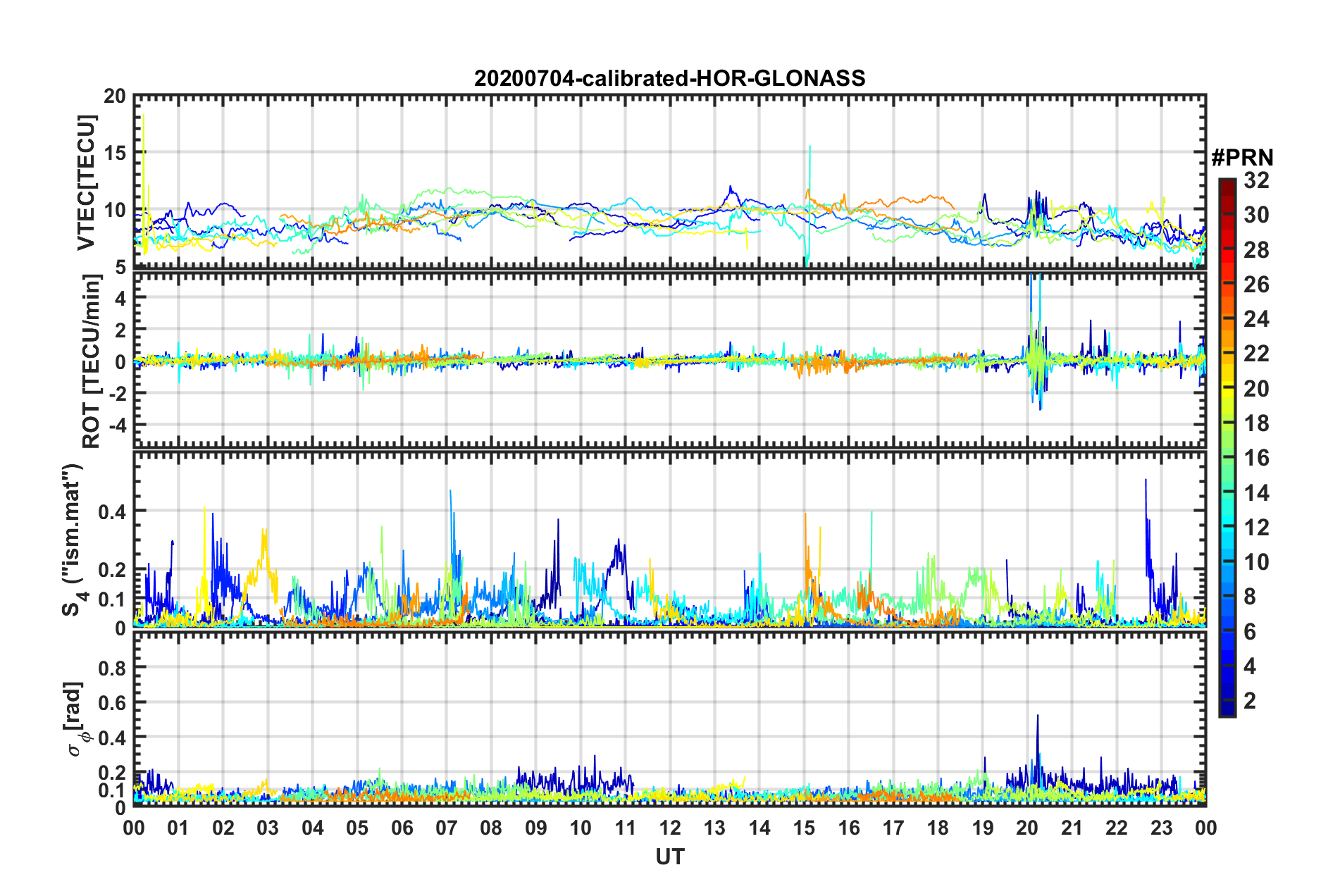The image size is (1340, 896).
Task: Select the "UT" x-axis label
Action: click(669, 857)
